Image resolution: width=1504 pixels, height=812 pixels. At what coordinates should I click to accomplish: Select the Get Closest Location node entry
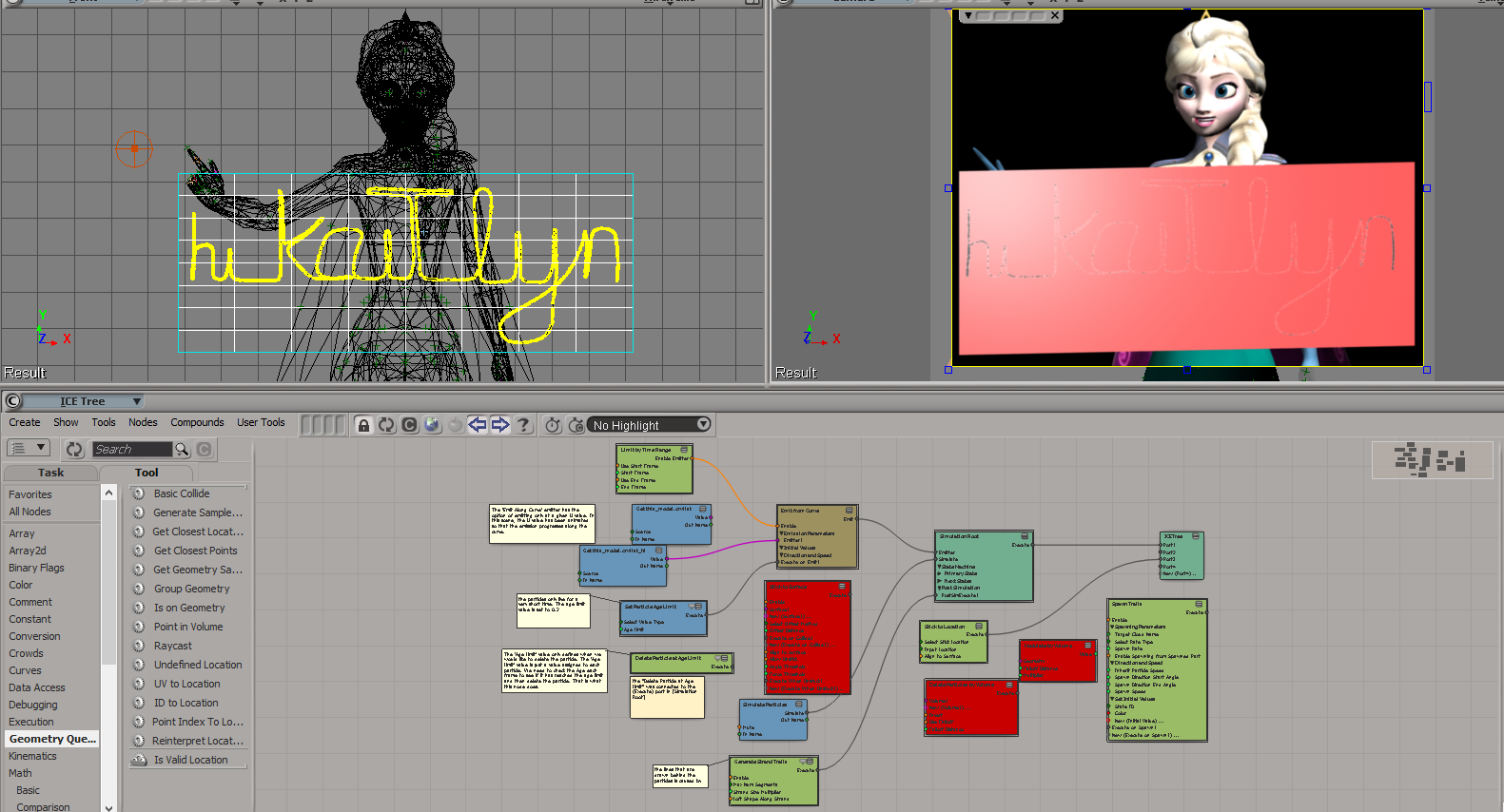point(198,532)
